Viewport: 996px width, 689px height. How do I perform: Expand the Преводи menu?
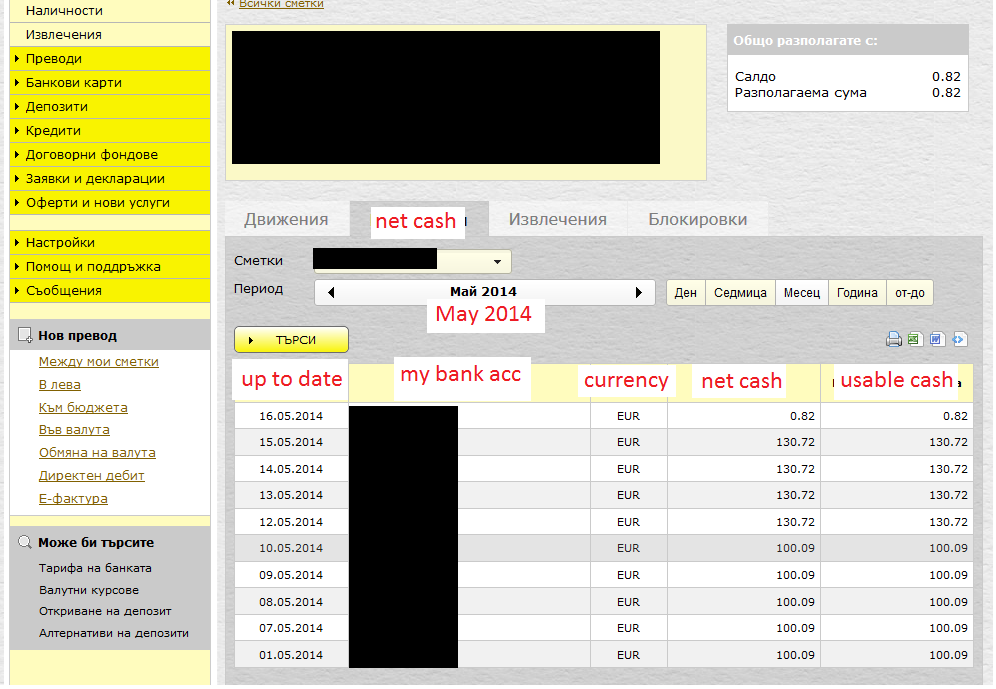point(110,58)
